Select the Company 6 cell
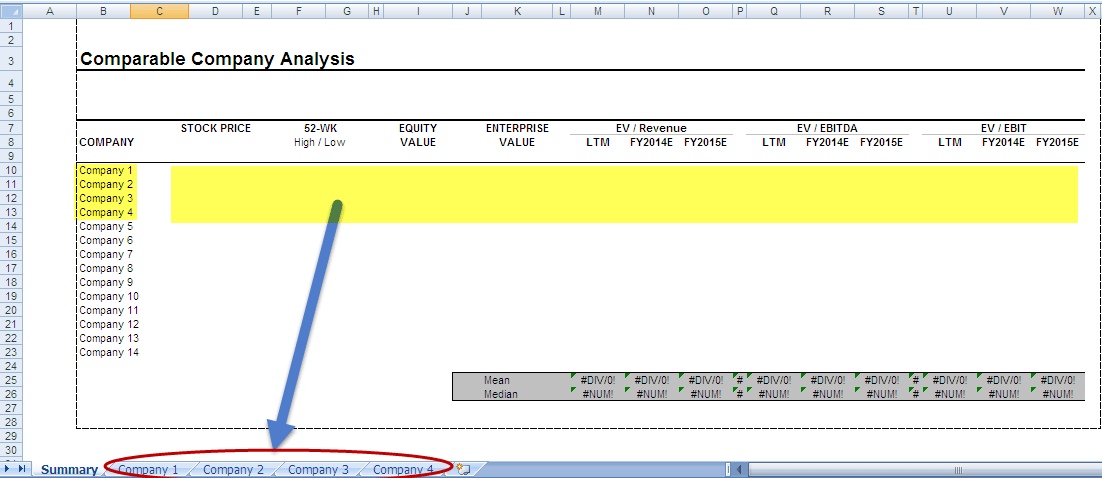This screenshot has width=1102, height=478. pos(107,240)
